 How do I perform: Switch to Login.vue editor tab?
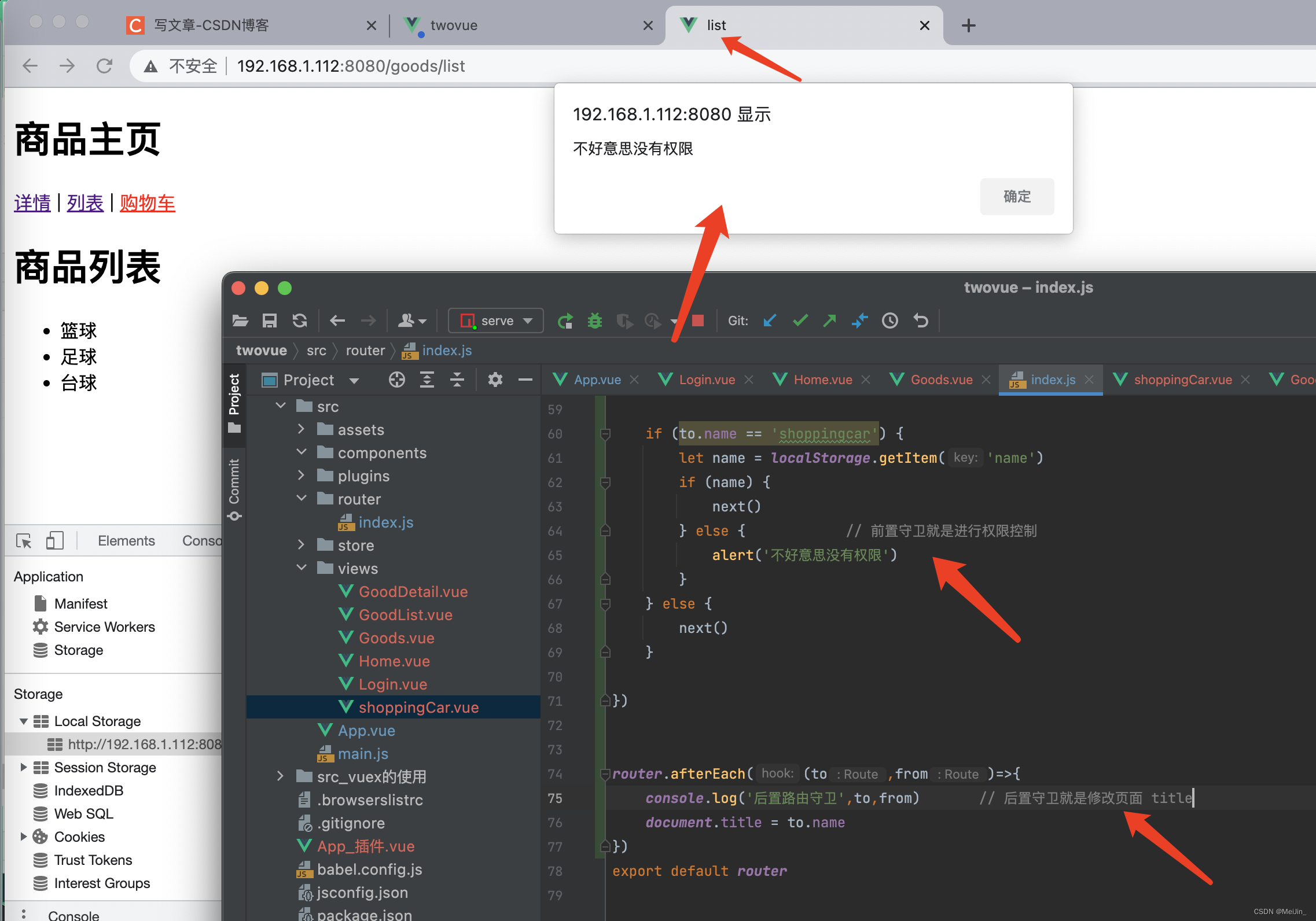[x=706, y=380]
